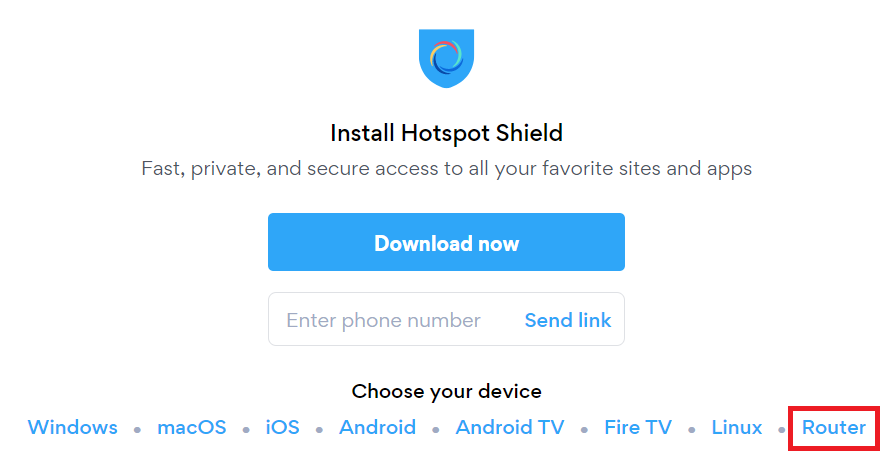Click the Hotspot Shield logo
This screenshot has height=468, width=886.
coord(446,58)
